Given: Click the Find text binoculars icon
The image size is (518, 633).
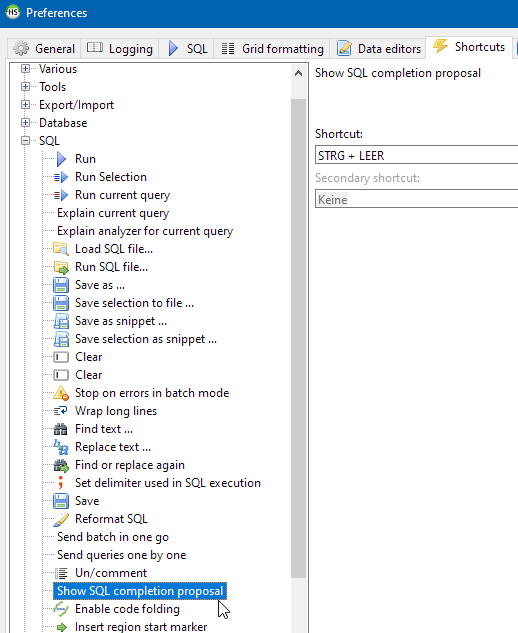Looking at the screenshot, I should pos(61,429).
